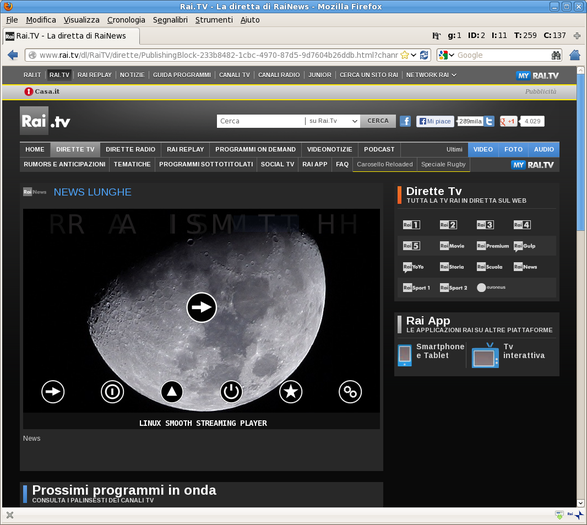
Task: Open the Rai Premium live channel
Action: click(x=493, y=246)
